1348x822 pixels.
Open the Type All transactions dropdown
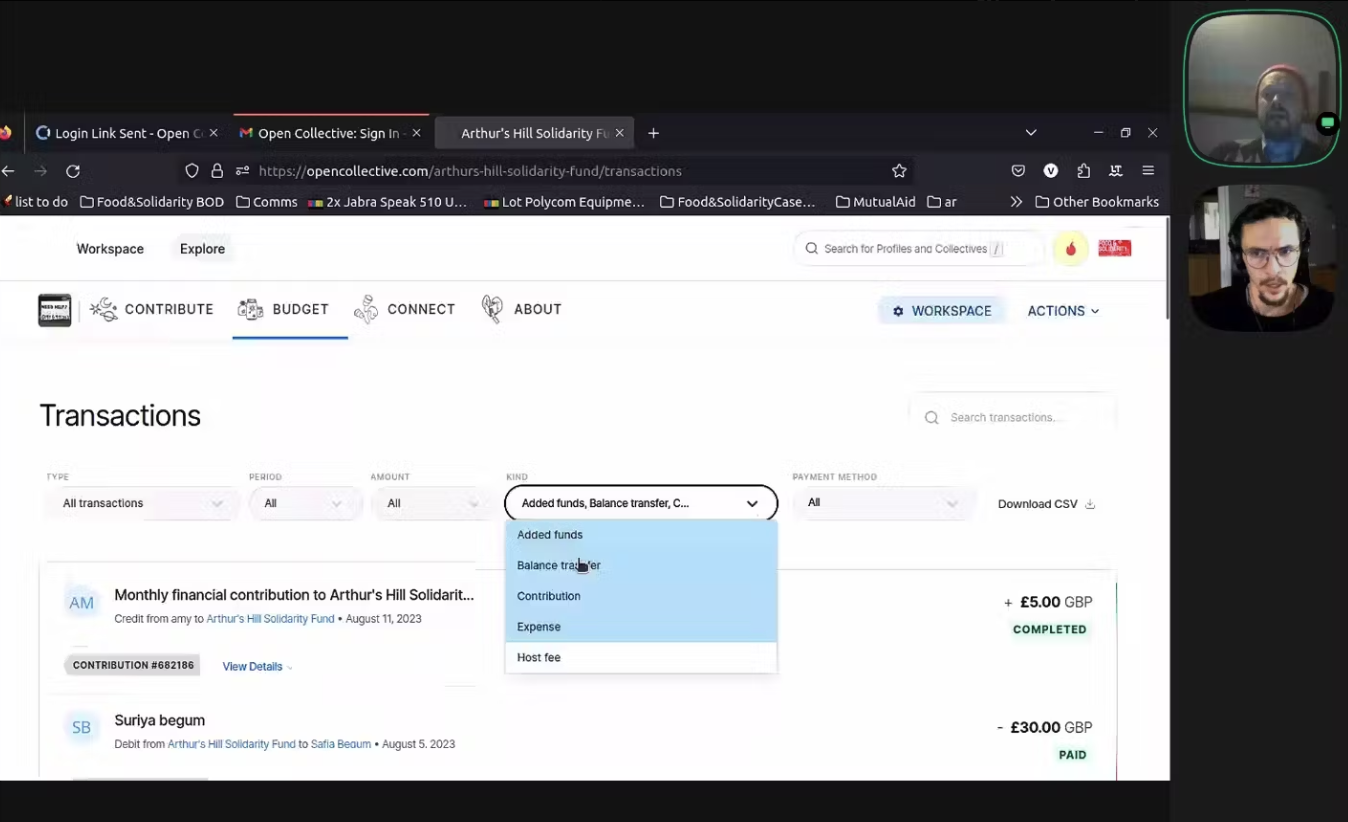coord(142,503)
